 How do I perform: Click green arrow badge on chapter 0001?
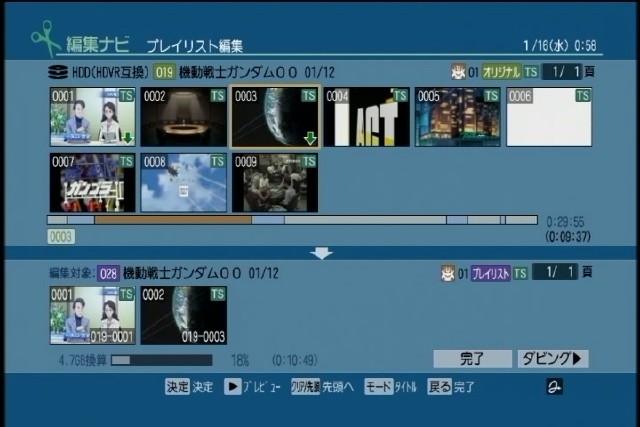click(x=128, y=138)
